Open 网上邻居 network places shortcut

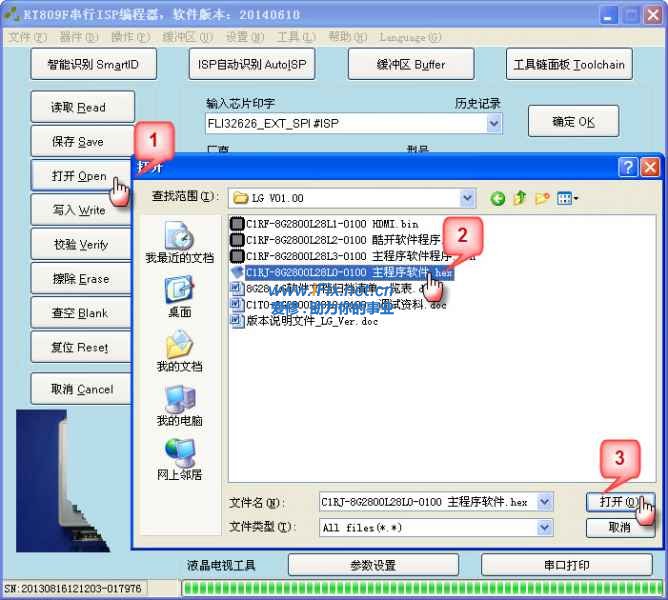pos(179,460)
